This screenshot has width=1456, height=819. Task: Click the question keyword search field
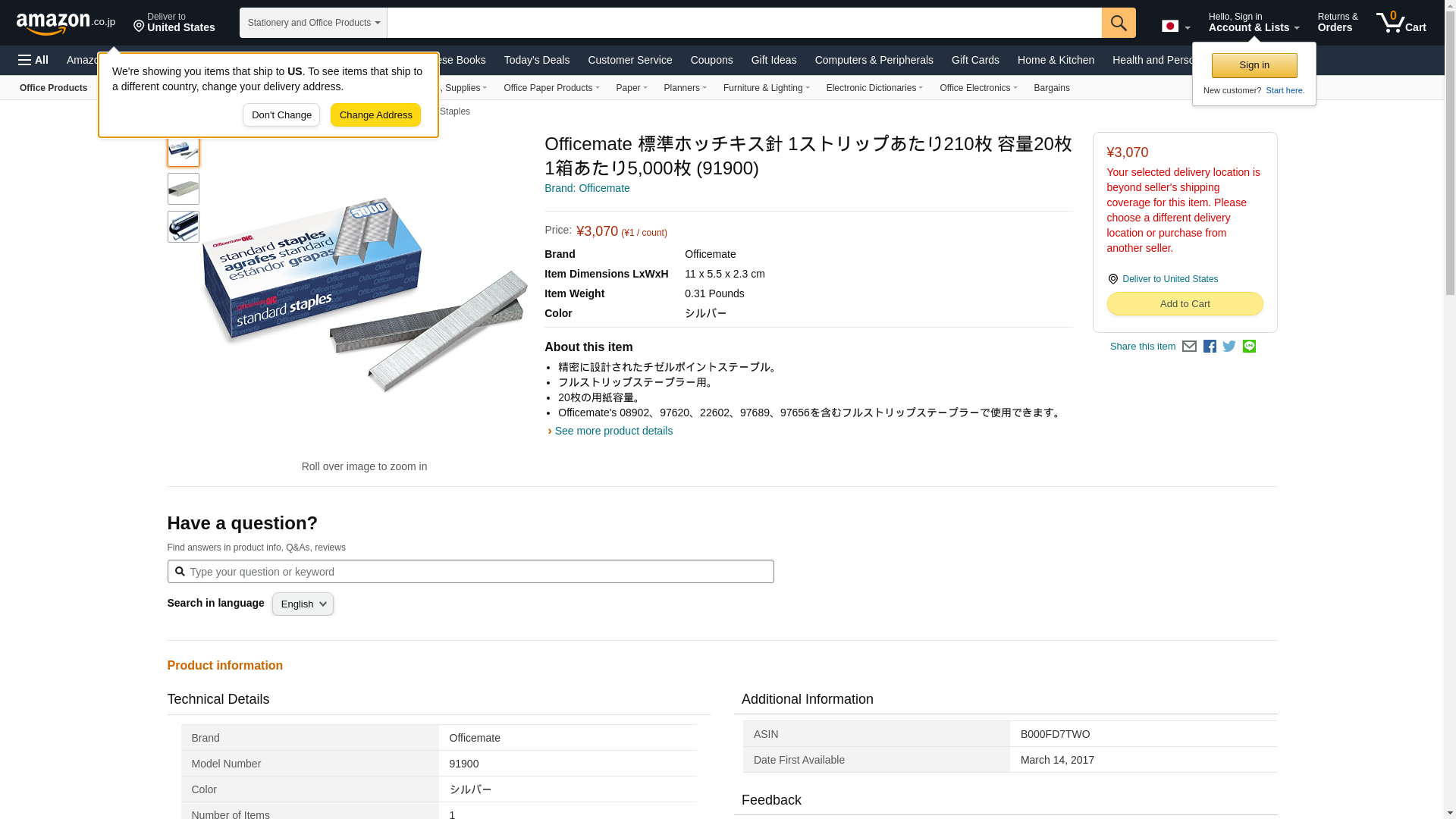coord(470,572)
